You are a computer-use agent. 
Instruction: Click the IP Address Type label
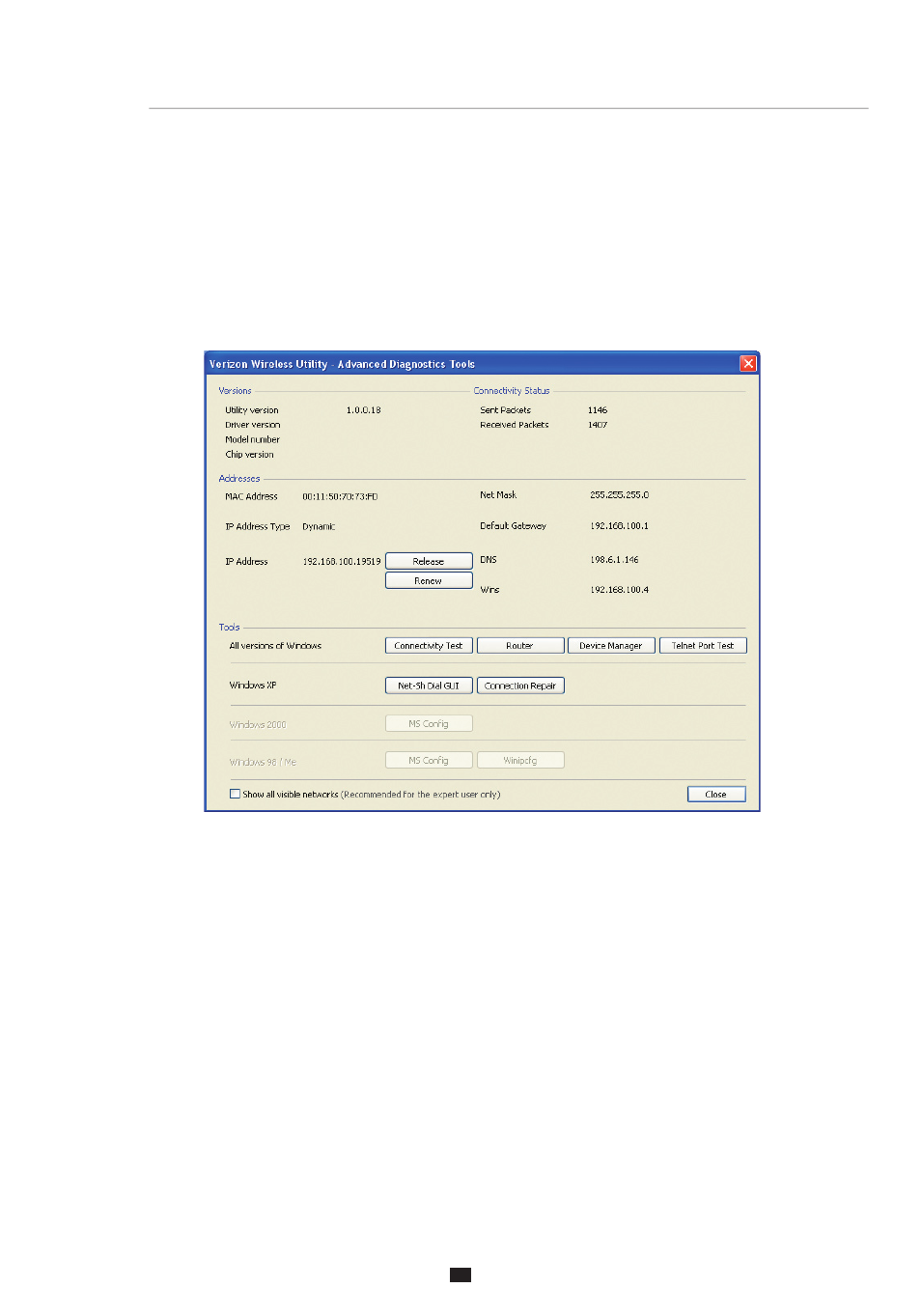pyautogui.click(x=258, y=526)
